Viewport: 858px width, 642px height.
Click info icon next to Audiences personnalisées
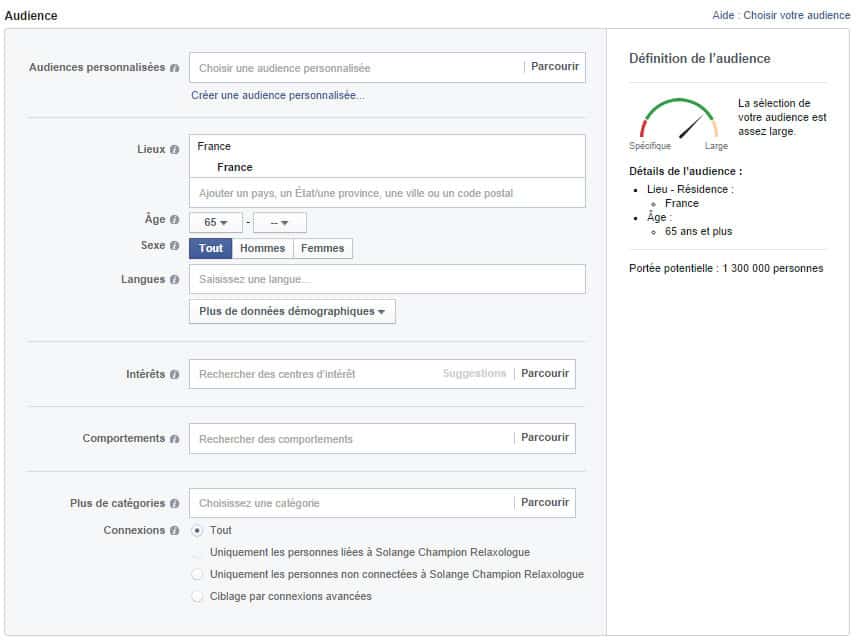tap(175, 68)
